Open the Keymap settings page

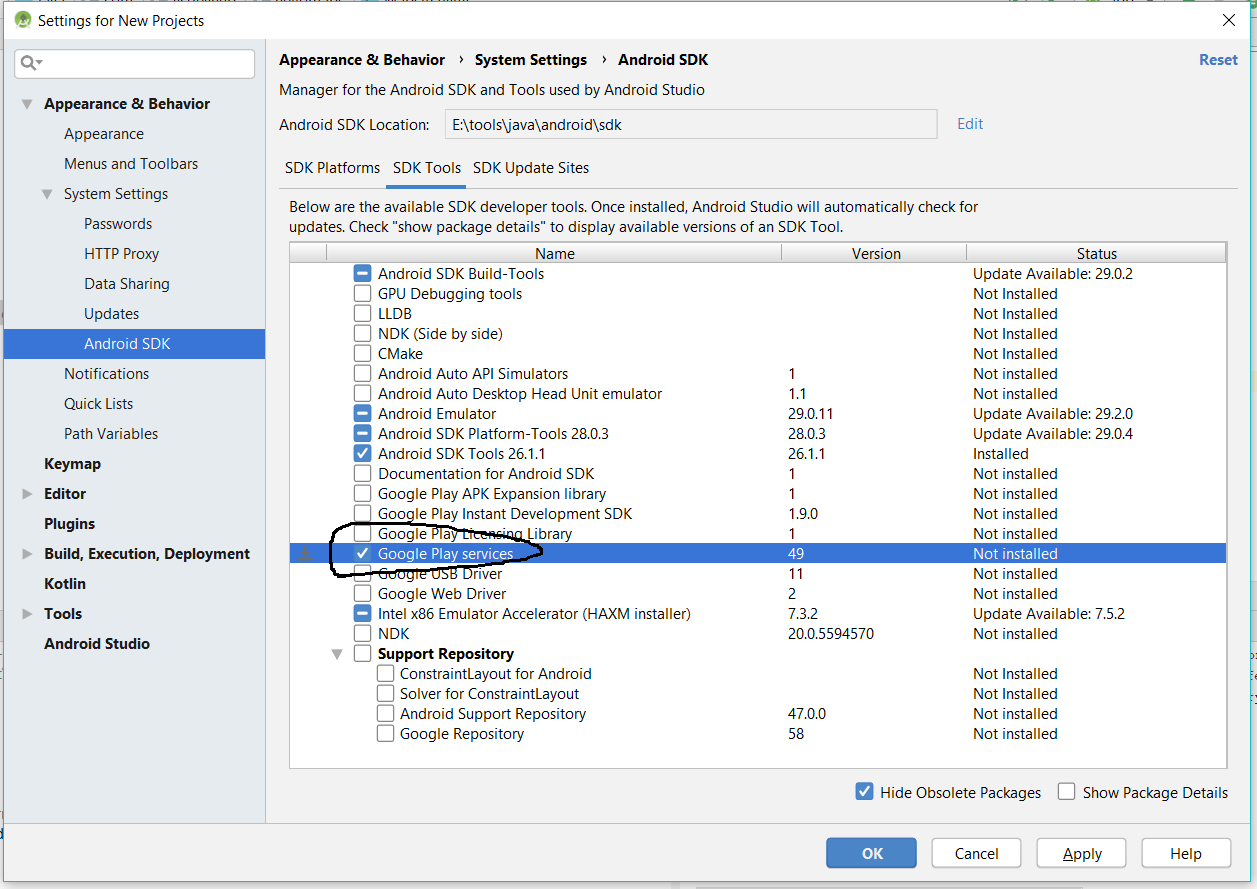(72, 464)
